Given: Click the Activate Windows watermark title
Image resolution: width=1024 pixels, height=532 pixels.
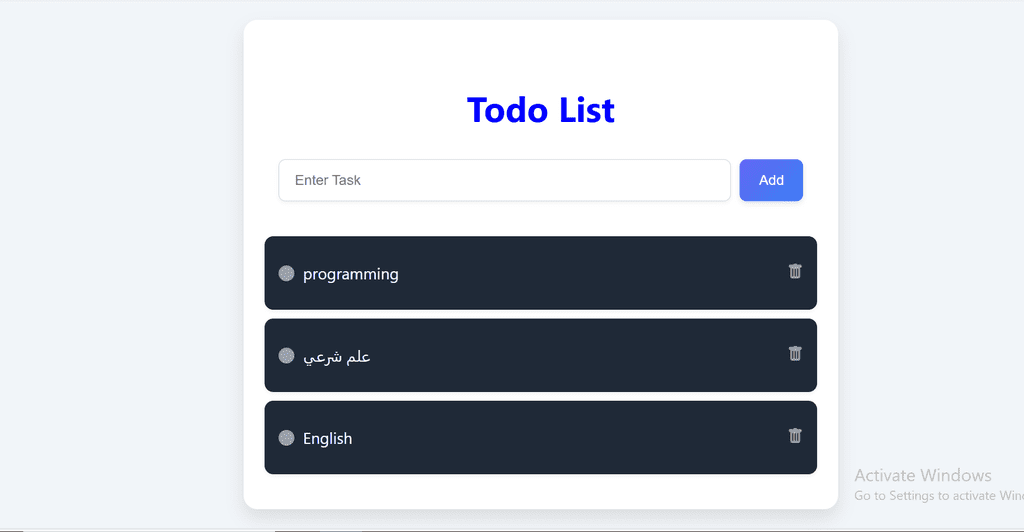Looking at the screenshot, I should pyautogui.click(x=923, y=475).
